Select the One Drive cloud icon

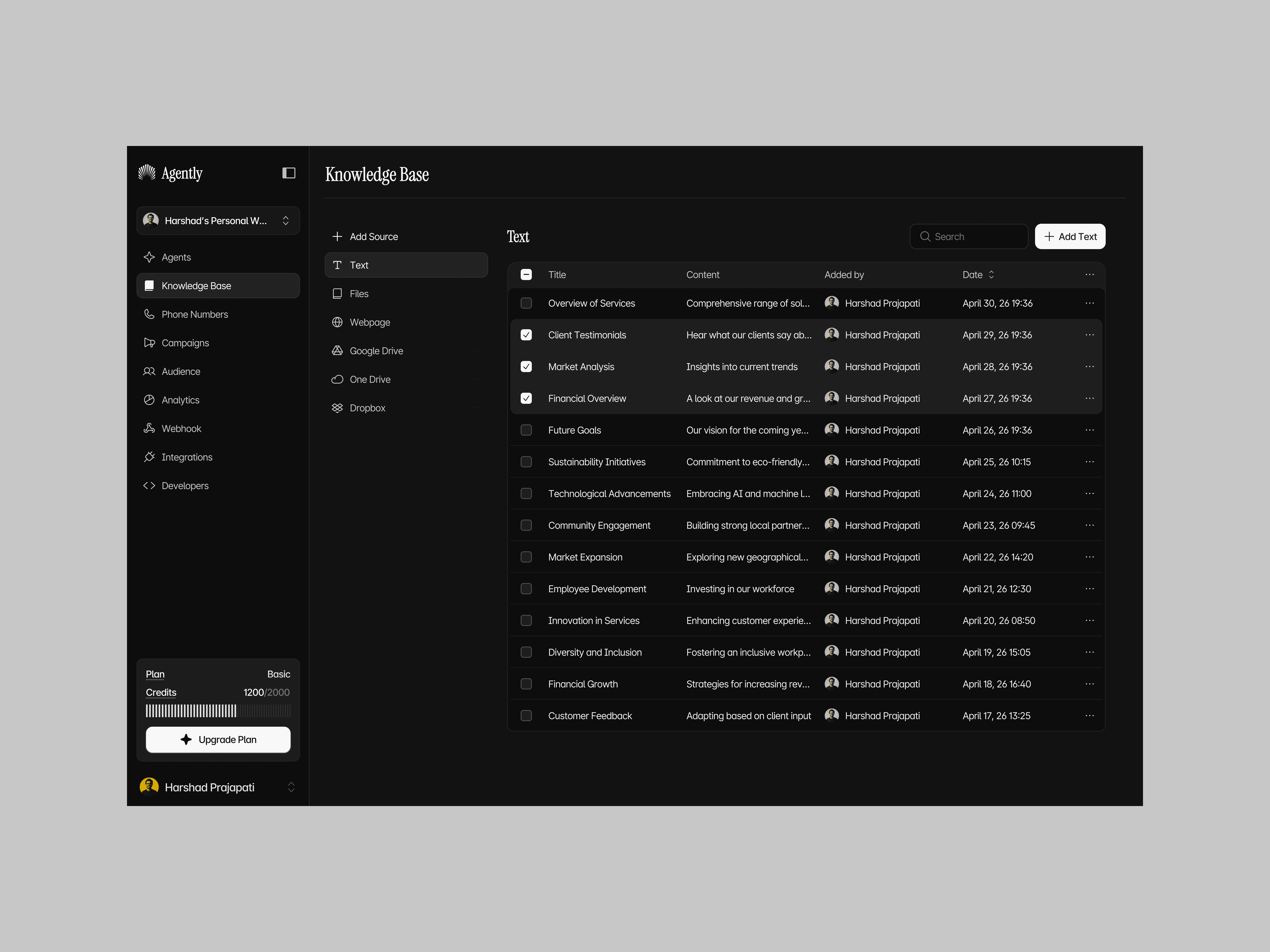[x=337, y=379]
